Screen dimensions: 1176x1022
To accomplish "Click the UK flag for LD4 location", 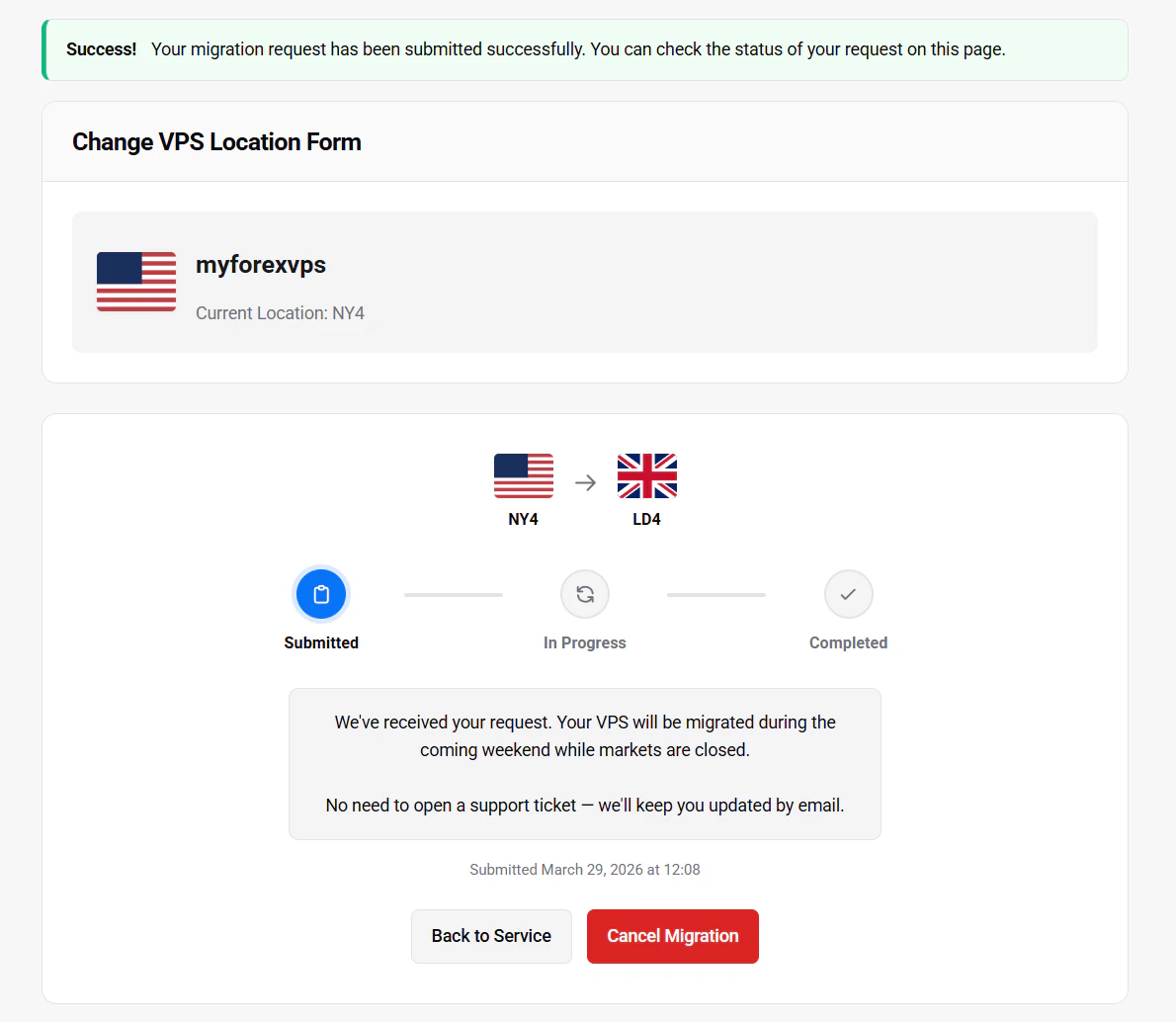I will pos(647,476).
